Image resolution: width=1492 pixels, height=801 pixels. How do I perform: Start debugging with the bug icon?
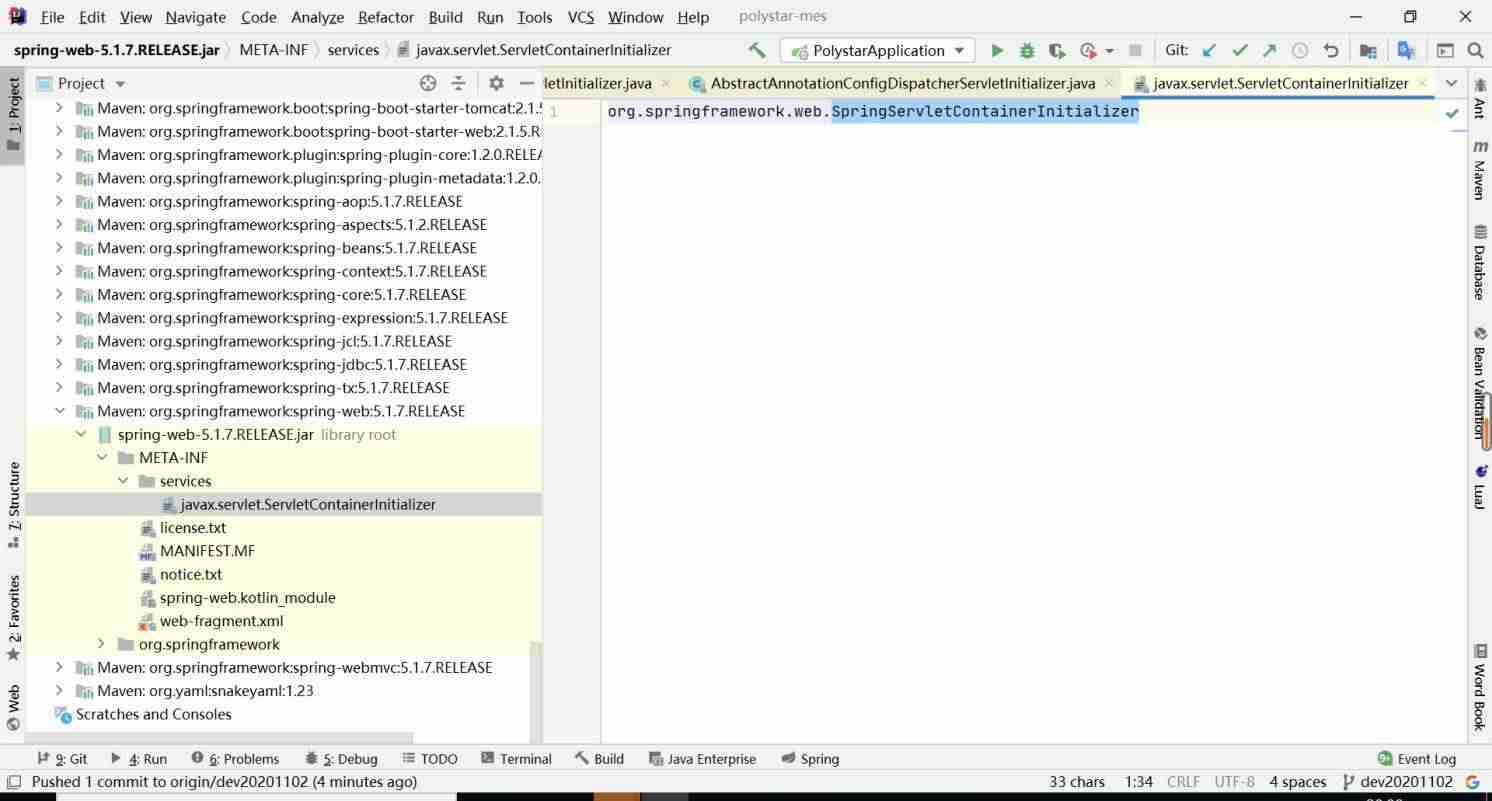coord(1026,50)
